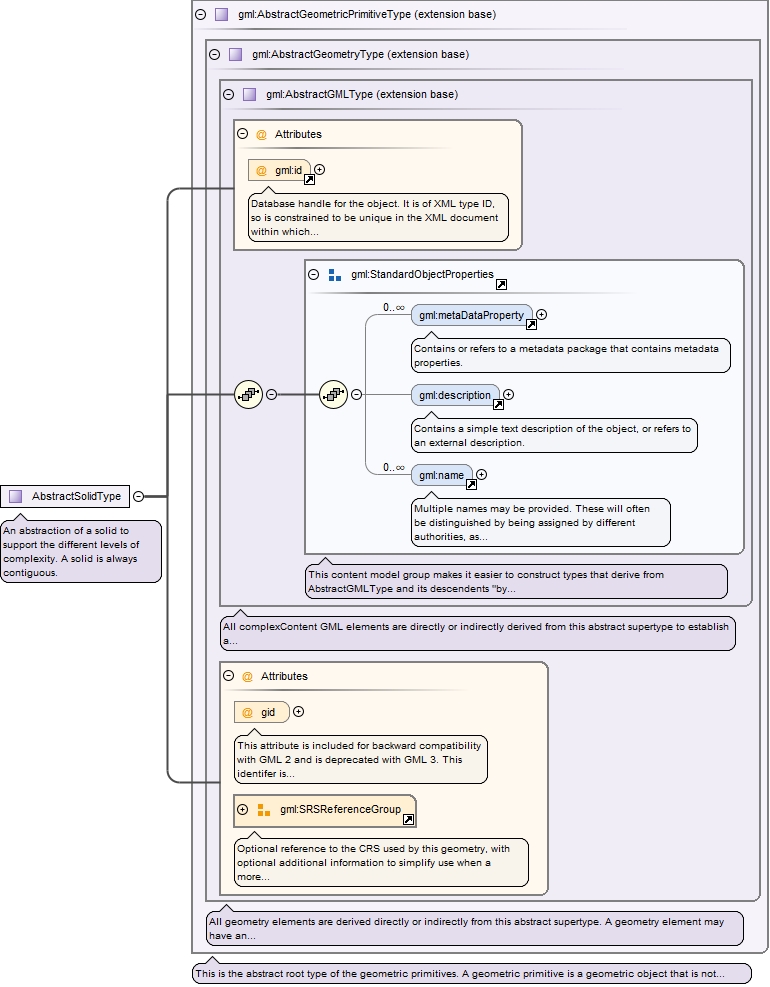Click group icon of gml:StandardObjectProperties
The height and width of the screenshot is (987, 770).
335,275
